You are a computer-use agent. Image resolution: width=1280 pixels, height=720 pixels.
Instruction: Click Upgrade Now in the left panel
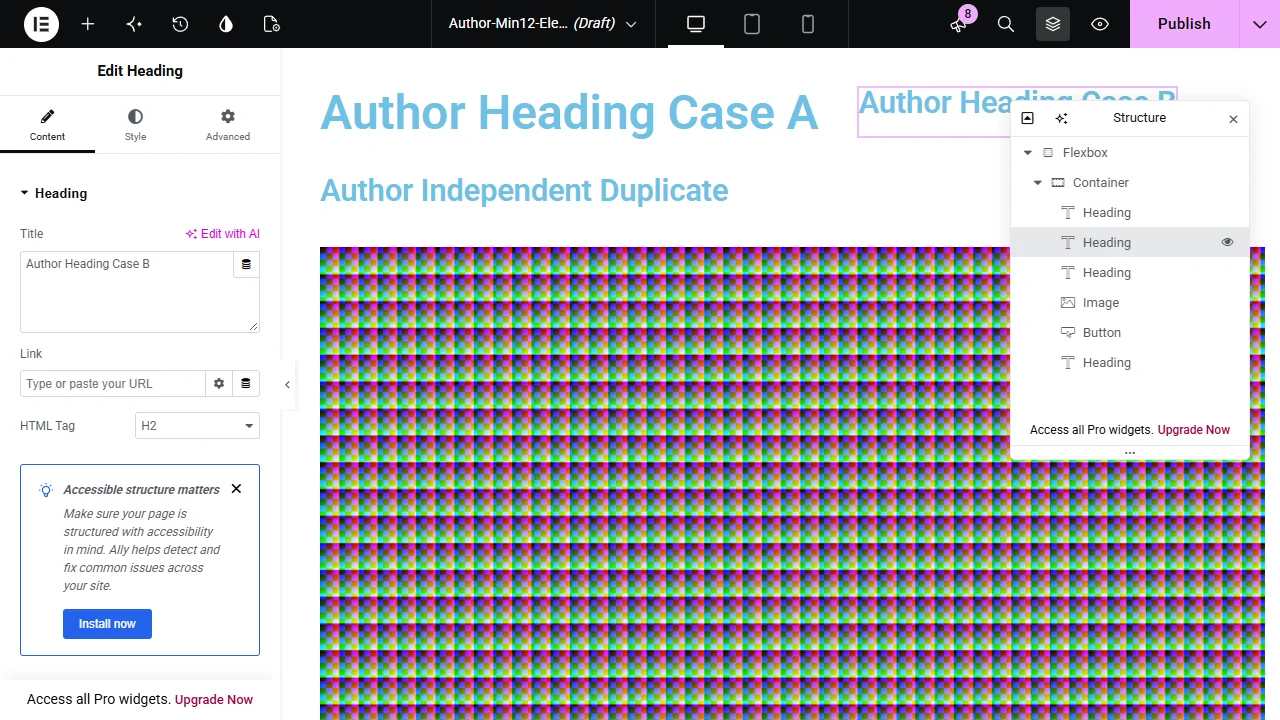point(214,700)
